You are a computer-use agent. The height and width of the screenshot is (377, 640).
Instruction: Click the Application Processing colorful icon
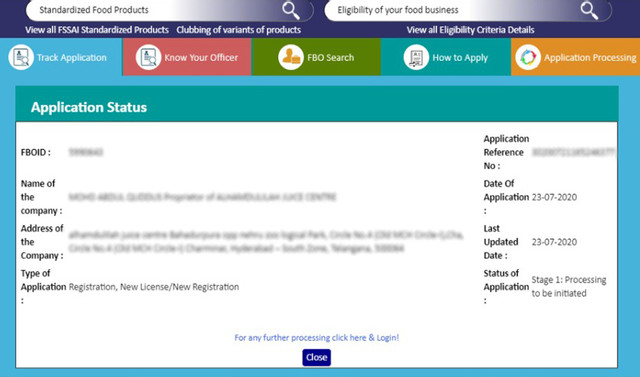click(x=528, y=57)
